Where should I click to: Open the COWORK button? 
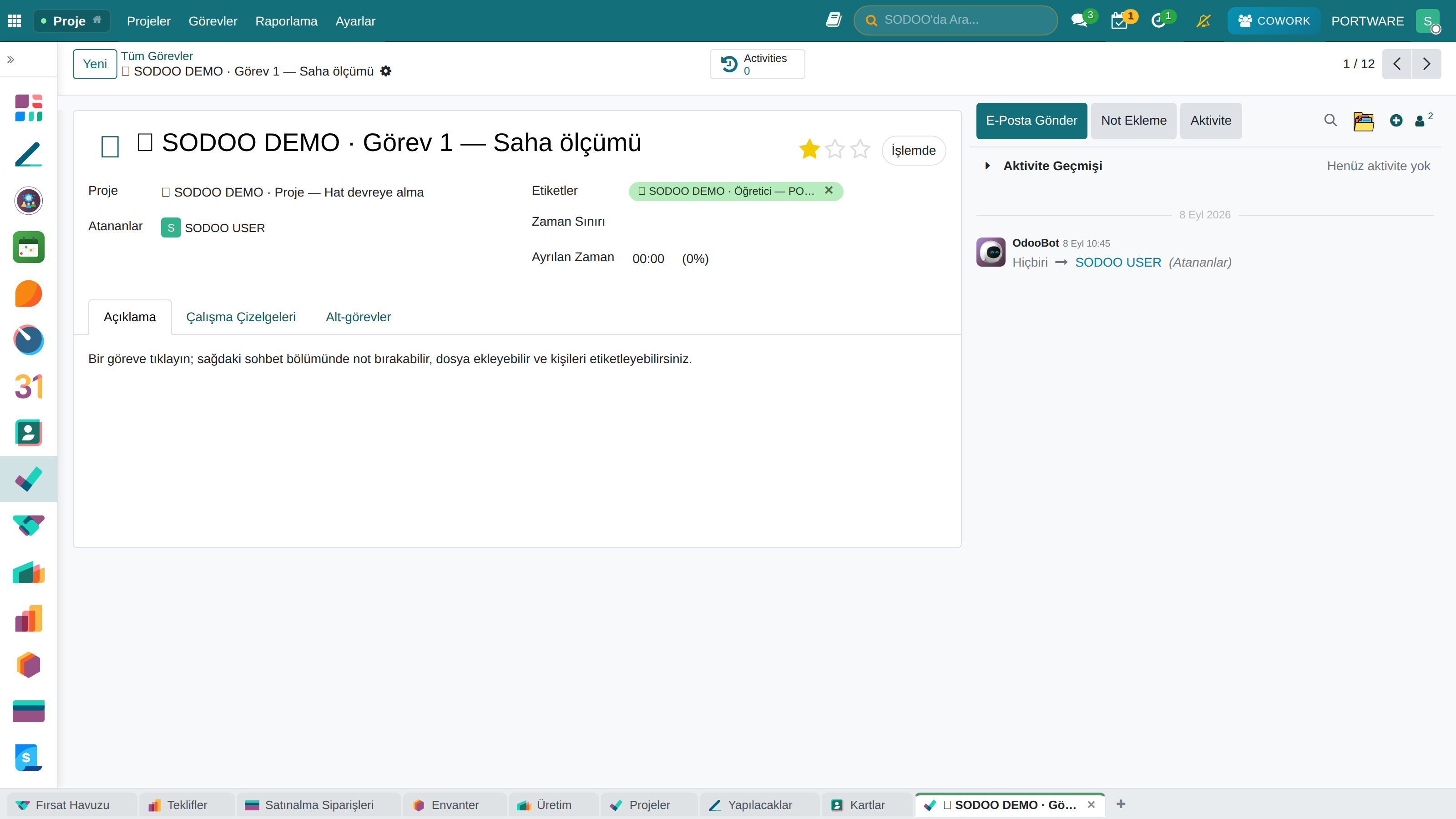click(x=1274, y=21)
